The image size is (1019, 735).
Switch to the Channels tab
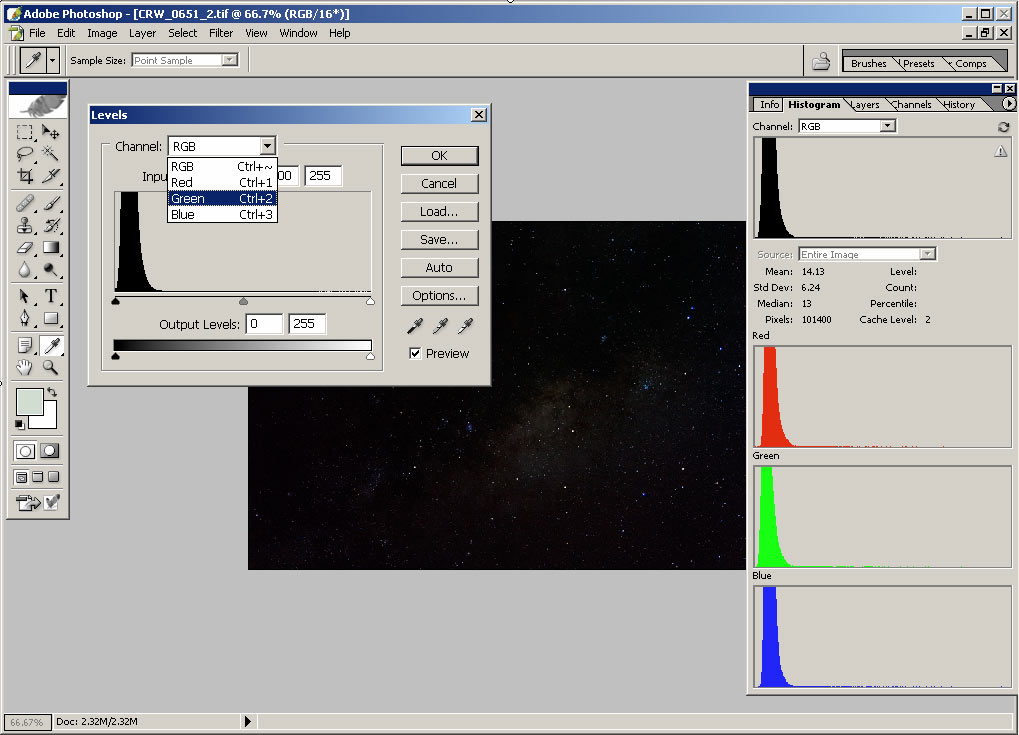click(911, 104)
